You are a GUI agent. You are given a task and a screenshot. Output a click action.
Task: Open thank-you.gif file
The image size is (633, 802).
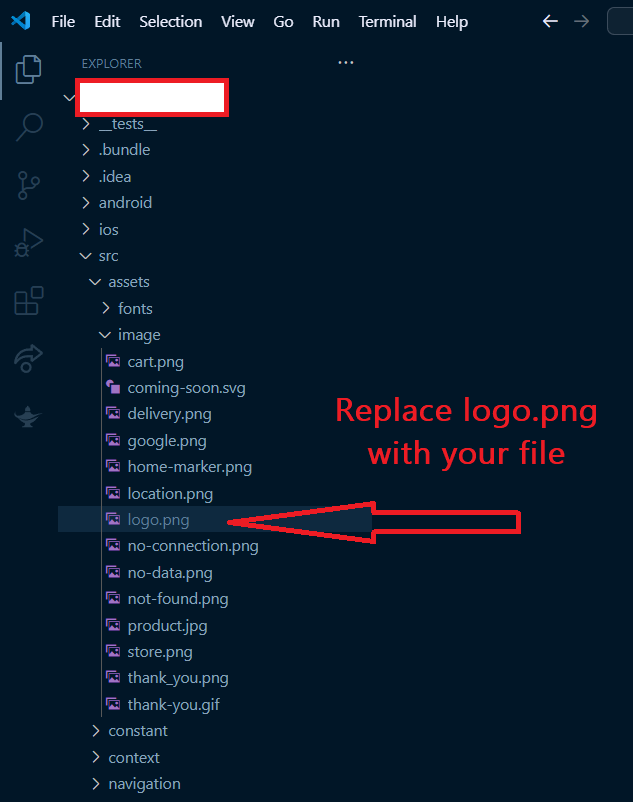point(173,705)
